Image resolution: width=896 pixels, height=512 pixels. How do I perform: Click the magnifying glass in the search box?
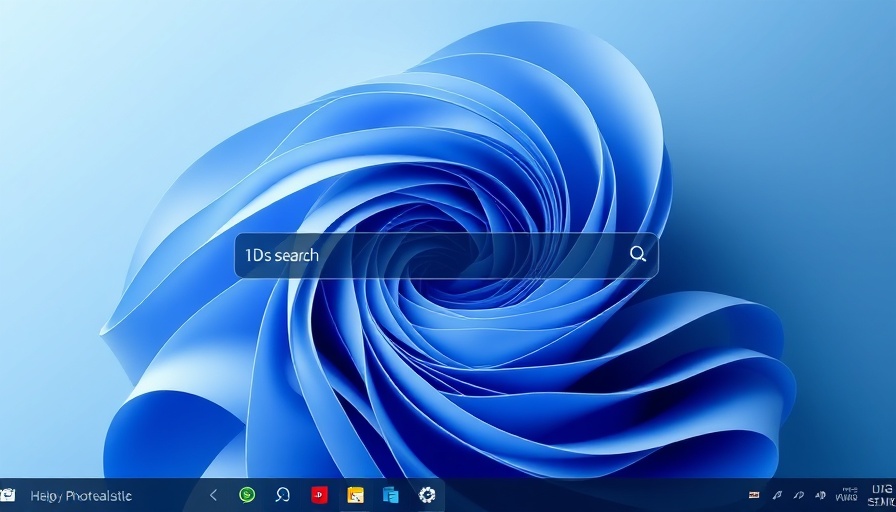(638, 254)
